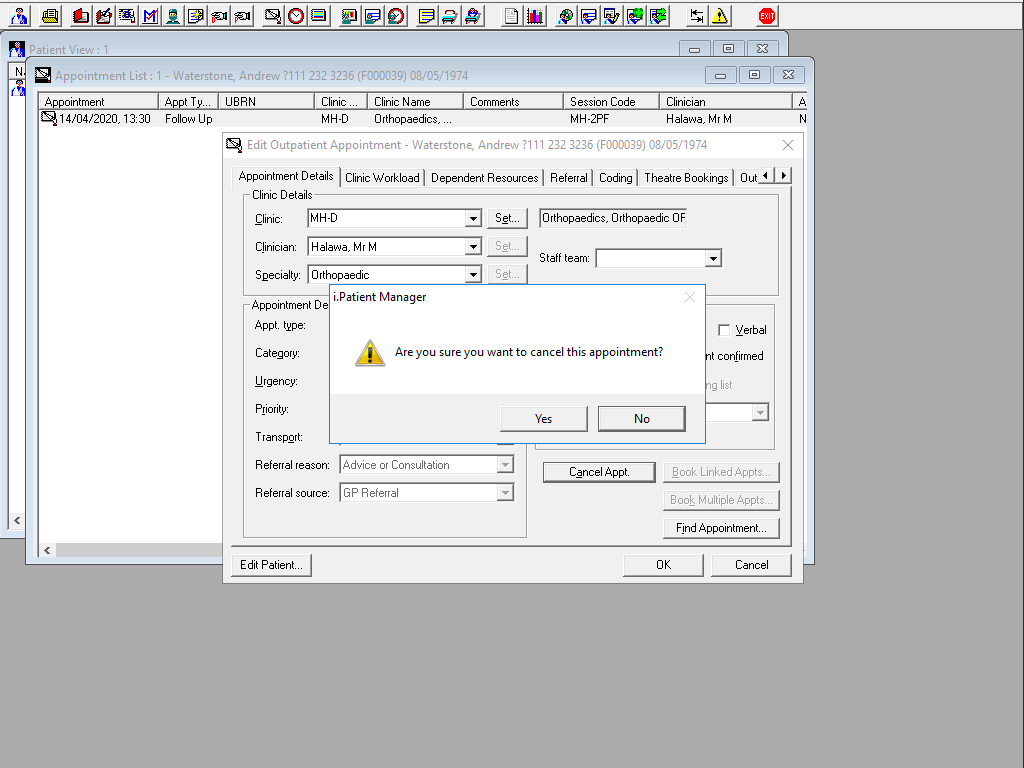Click the pointing hand D toolbar icon
1024x768 pixels.
[x=219, y=16]
